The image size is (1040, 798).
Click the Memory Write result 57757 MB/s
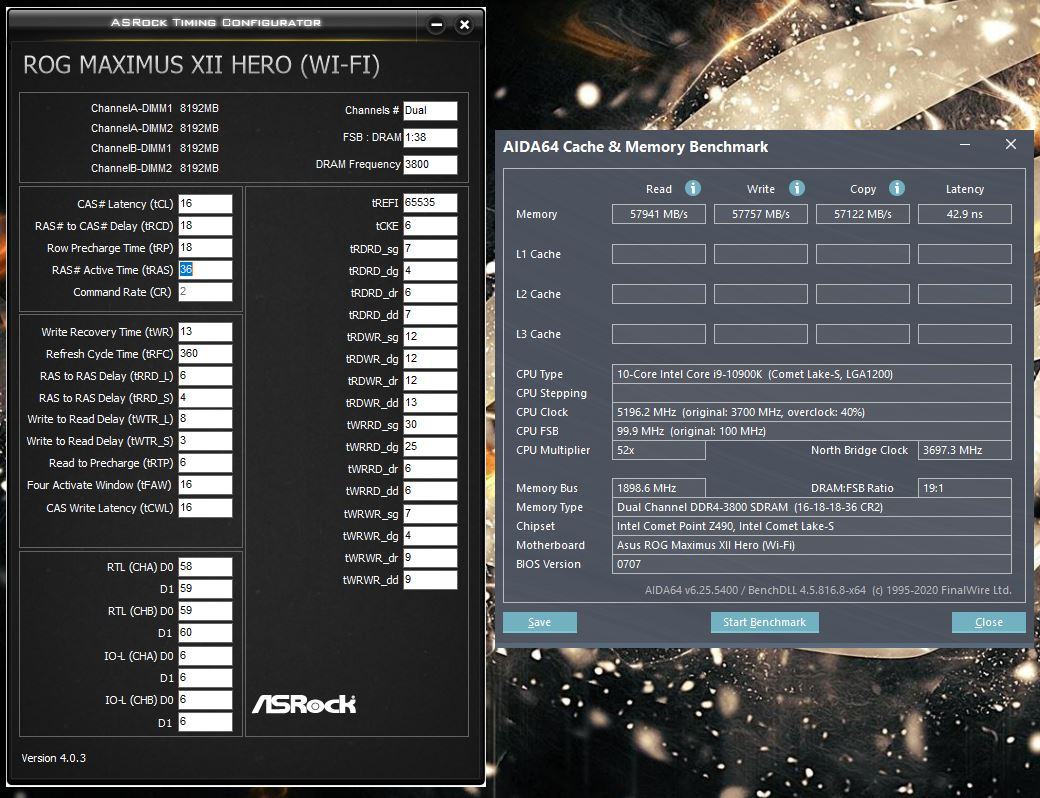coord(761,214)
